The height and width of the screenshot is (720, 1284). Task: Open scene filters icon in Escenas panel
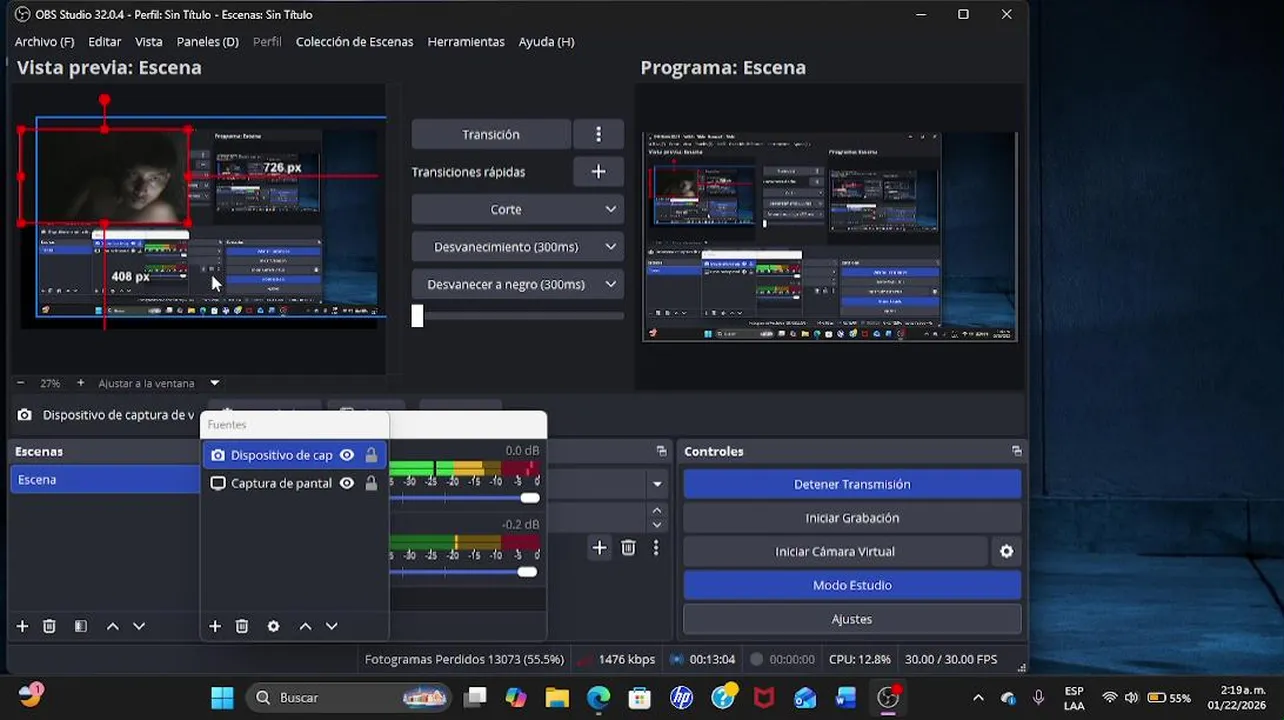(81, 626)
